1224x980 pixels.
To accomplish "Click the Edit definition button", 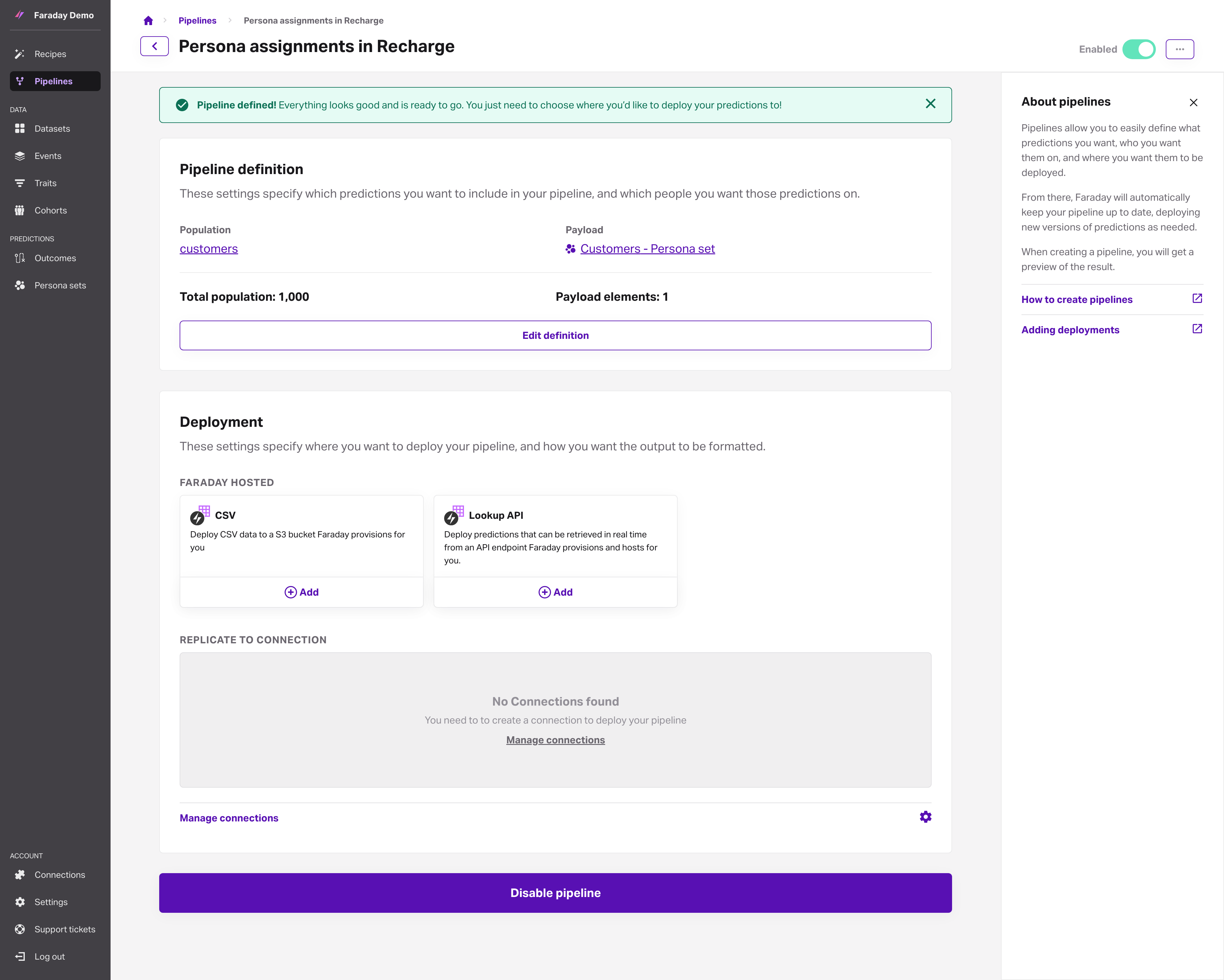I will (x=555, y=335).
